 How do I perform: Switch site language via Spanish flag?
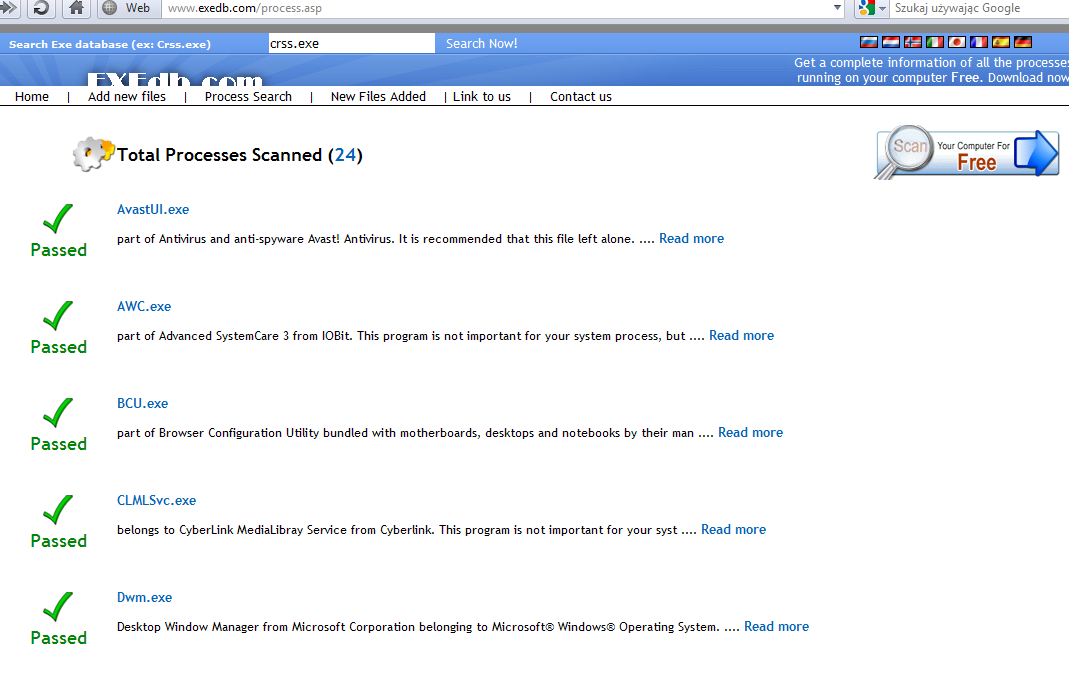(x=1001, y=42)
